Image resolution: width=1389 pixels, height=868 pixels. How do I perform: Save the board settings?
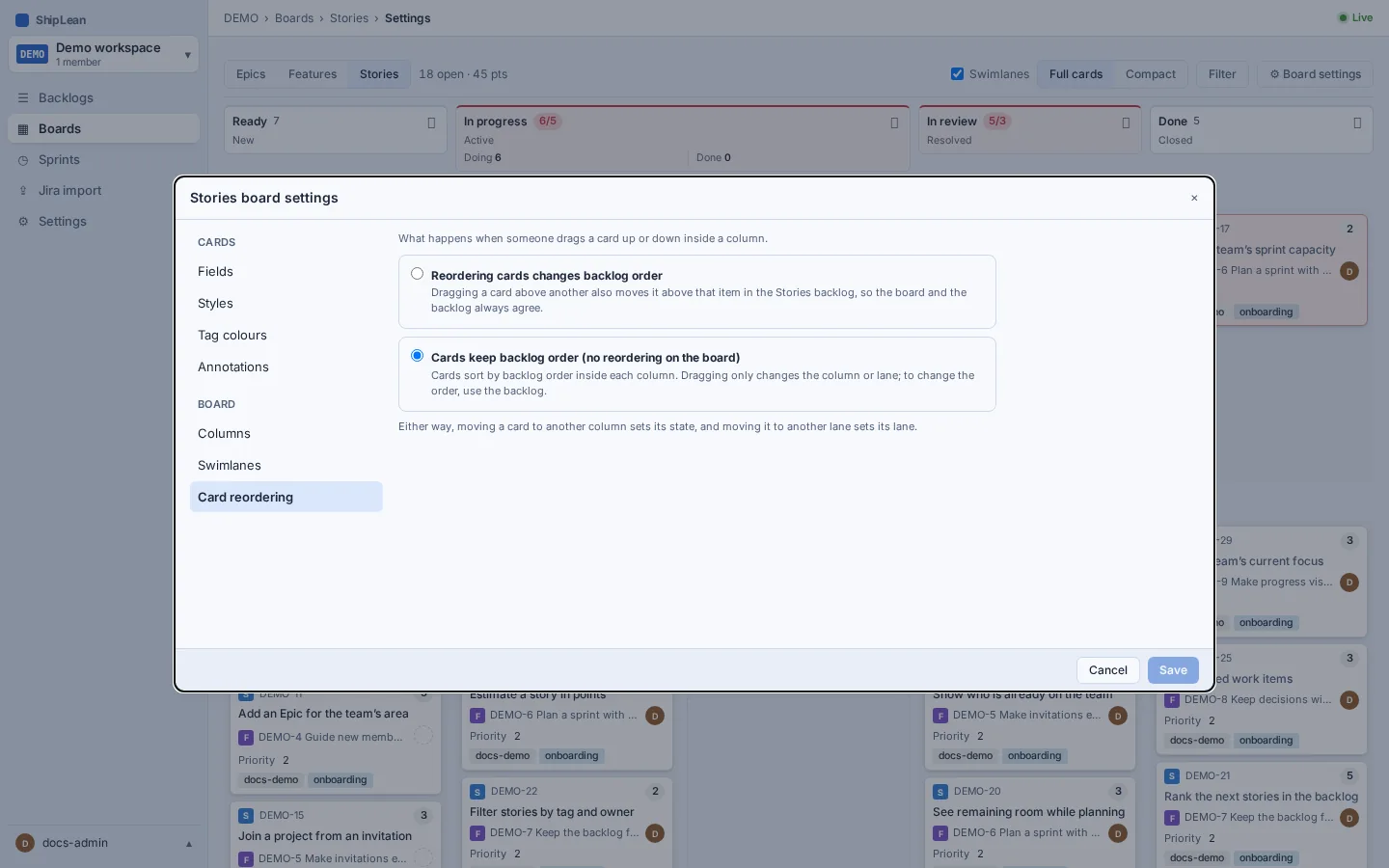pyautogui.click(x=1173, y=670)
